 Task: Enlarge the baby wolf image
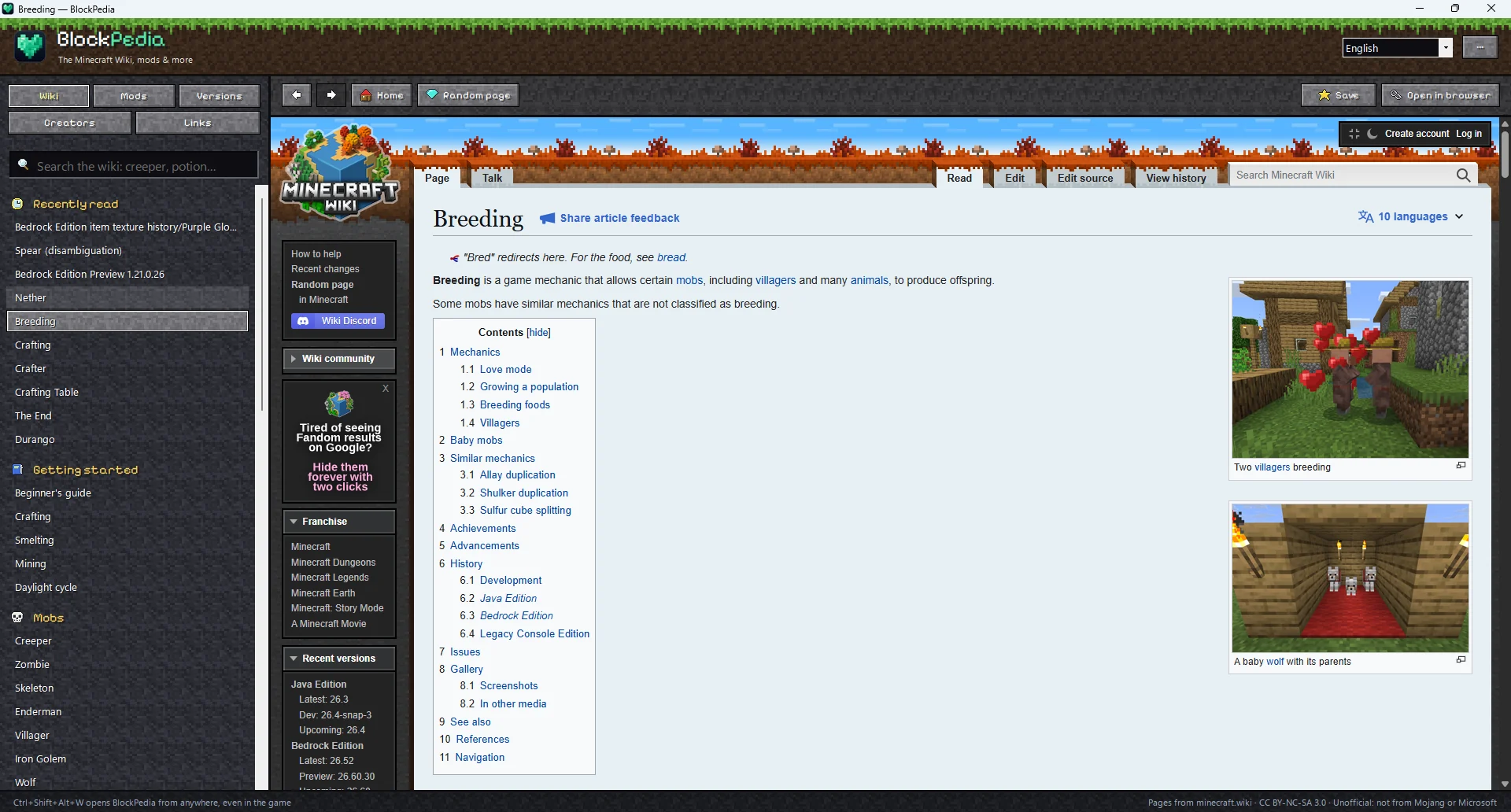pyautogui.click(x=1461, y=660)
